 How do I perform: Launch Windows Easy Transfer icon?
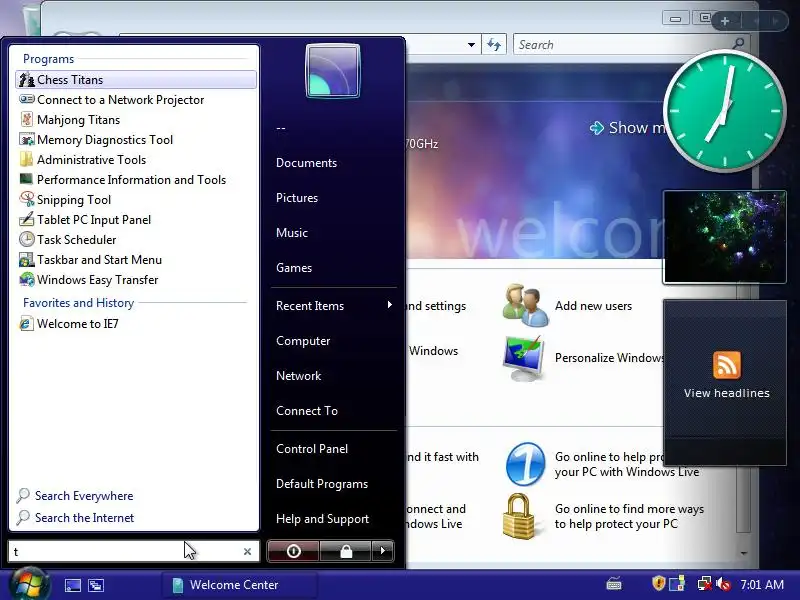(27, 279)
